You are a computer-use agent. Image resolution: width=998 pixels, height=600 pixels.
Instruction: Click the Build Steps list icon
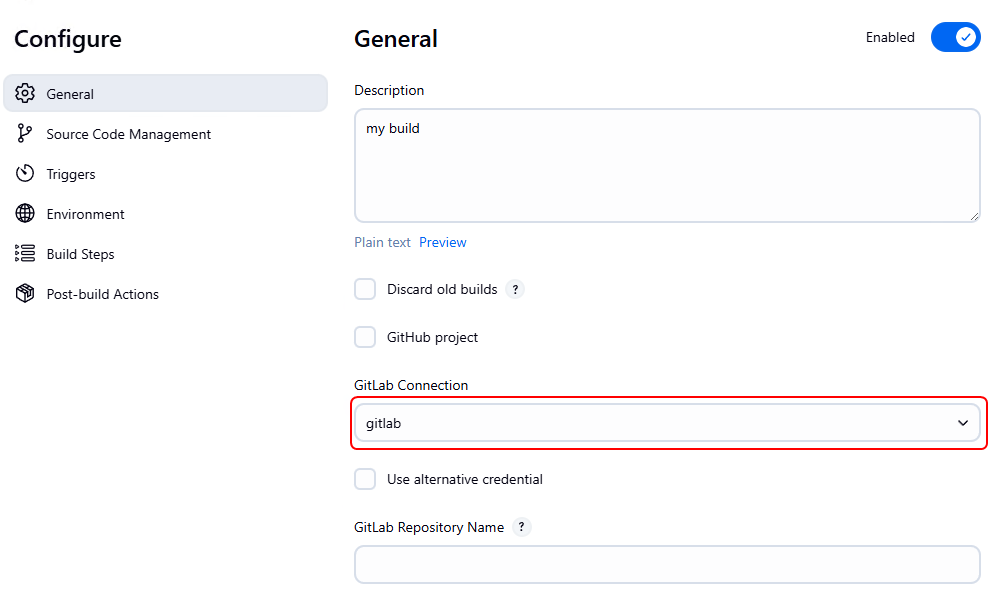[25, 254]
